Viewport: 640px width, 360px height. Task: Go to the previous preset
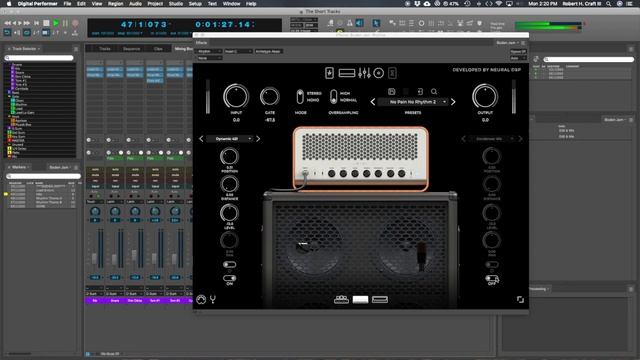pyautogui.click(x=373, y=102)
